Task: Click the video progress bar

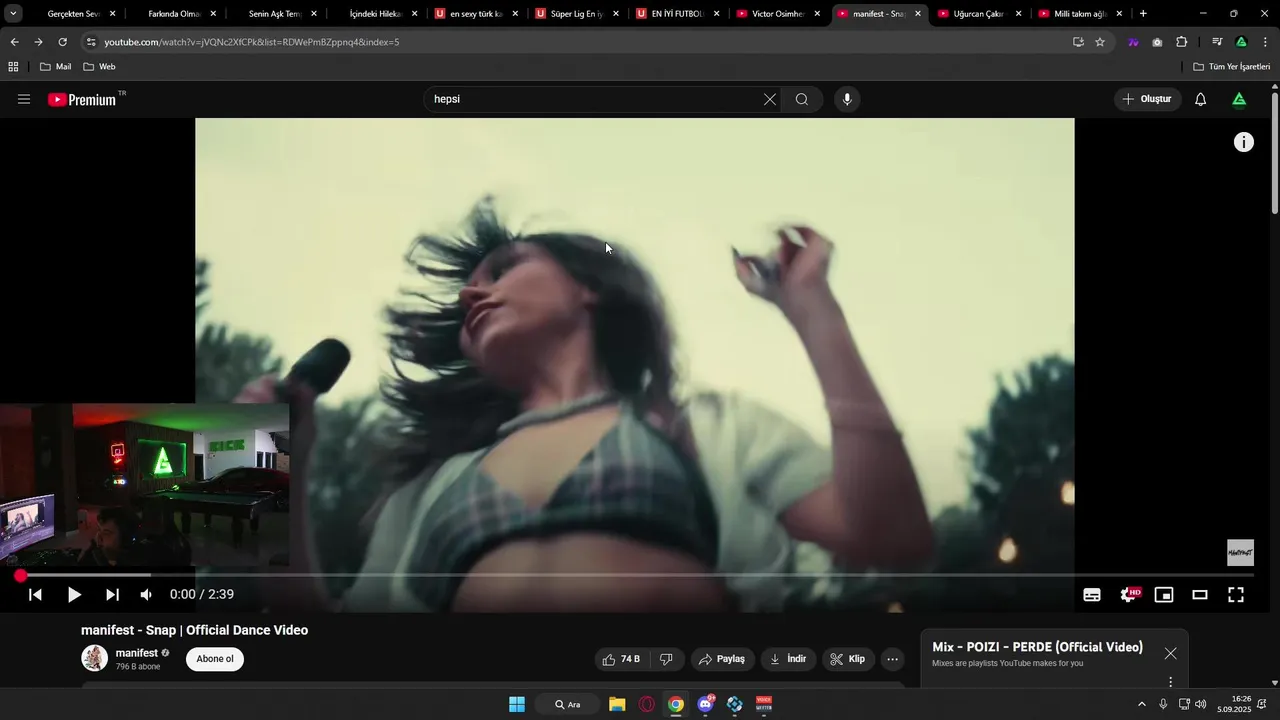Action: pyautogui.click(x=636, y=575)
